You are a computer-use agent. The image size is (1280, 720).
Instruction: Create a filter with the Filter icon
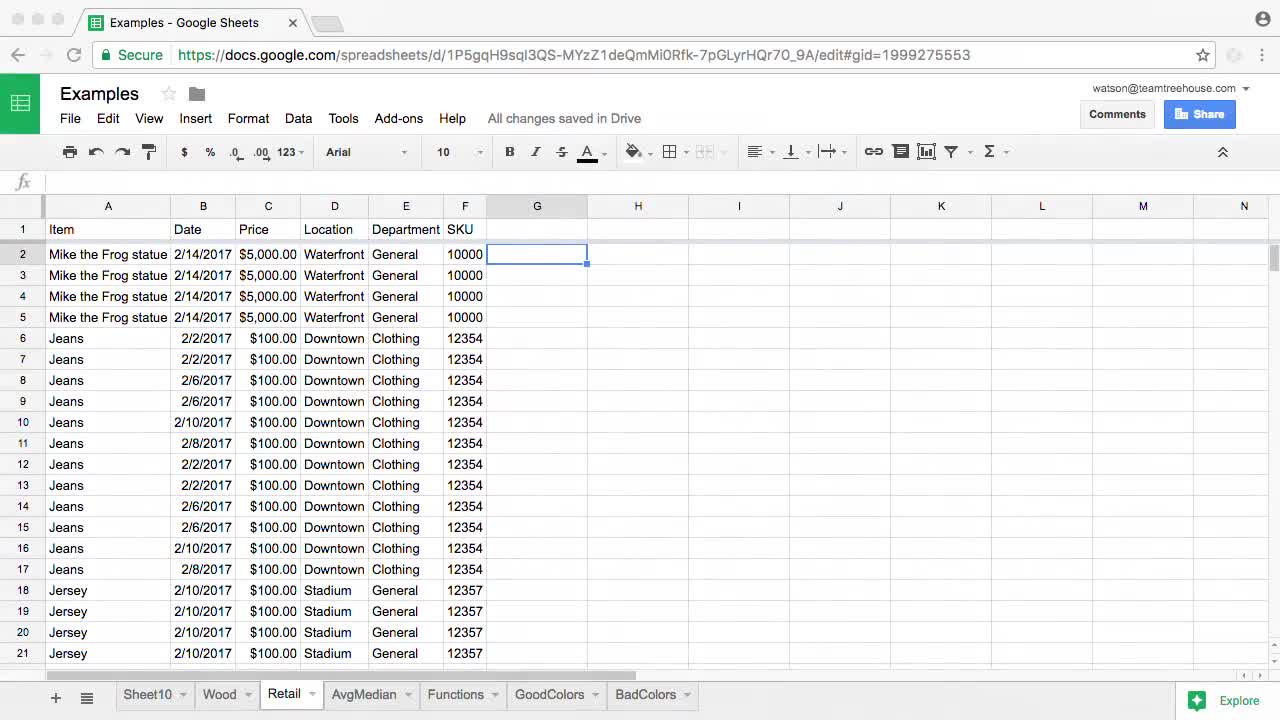tap(951, 151)
